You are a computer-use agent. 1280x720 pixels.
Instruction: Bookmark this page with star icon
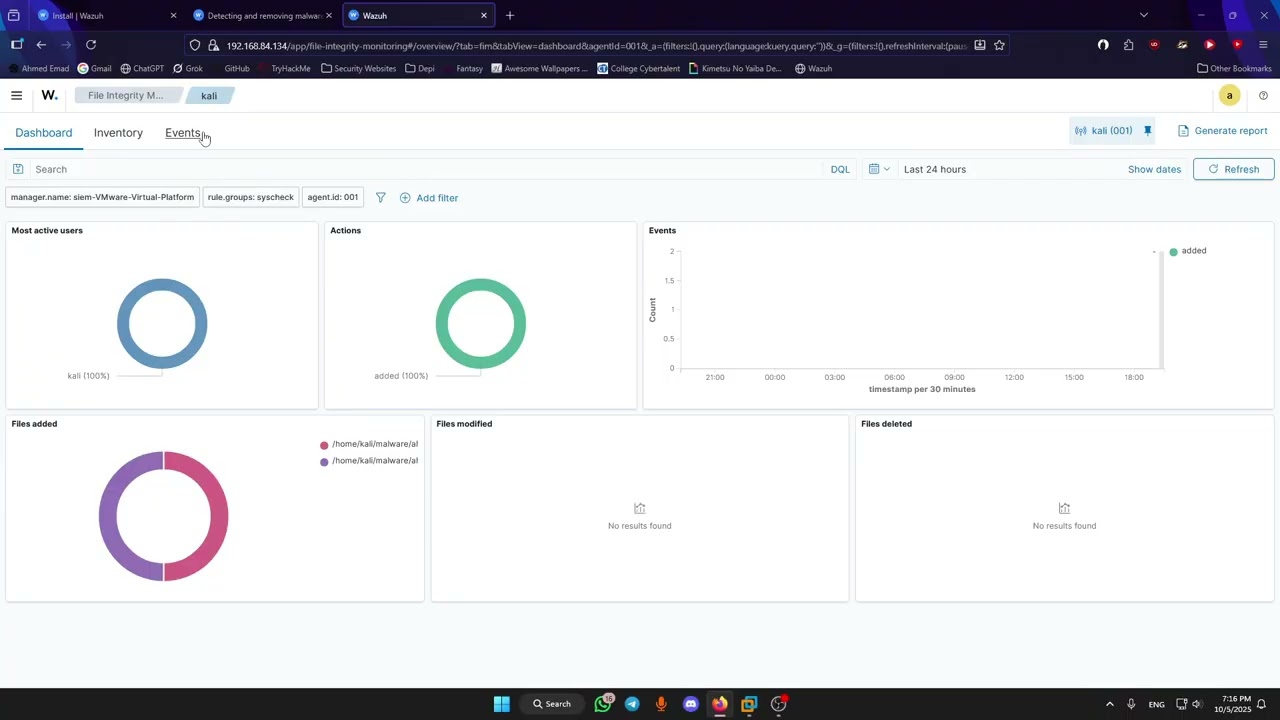[x=999, y=45]
